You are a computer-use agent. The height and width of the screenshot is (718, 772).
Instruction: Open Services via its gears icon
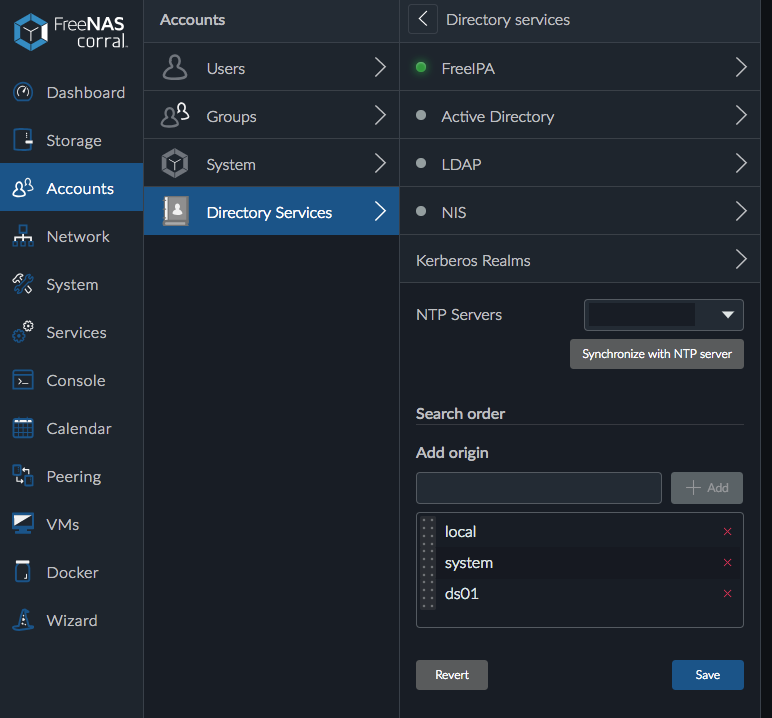[23, 332]
